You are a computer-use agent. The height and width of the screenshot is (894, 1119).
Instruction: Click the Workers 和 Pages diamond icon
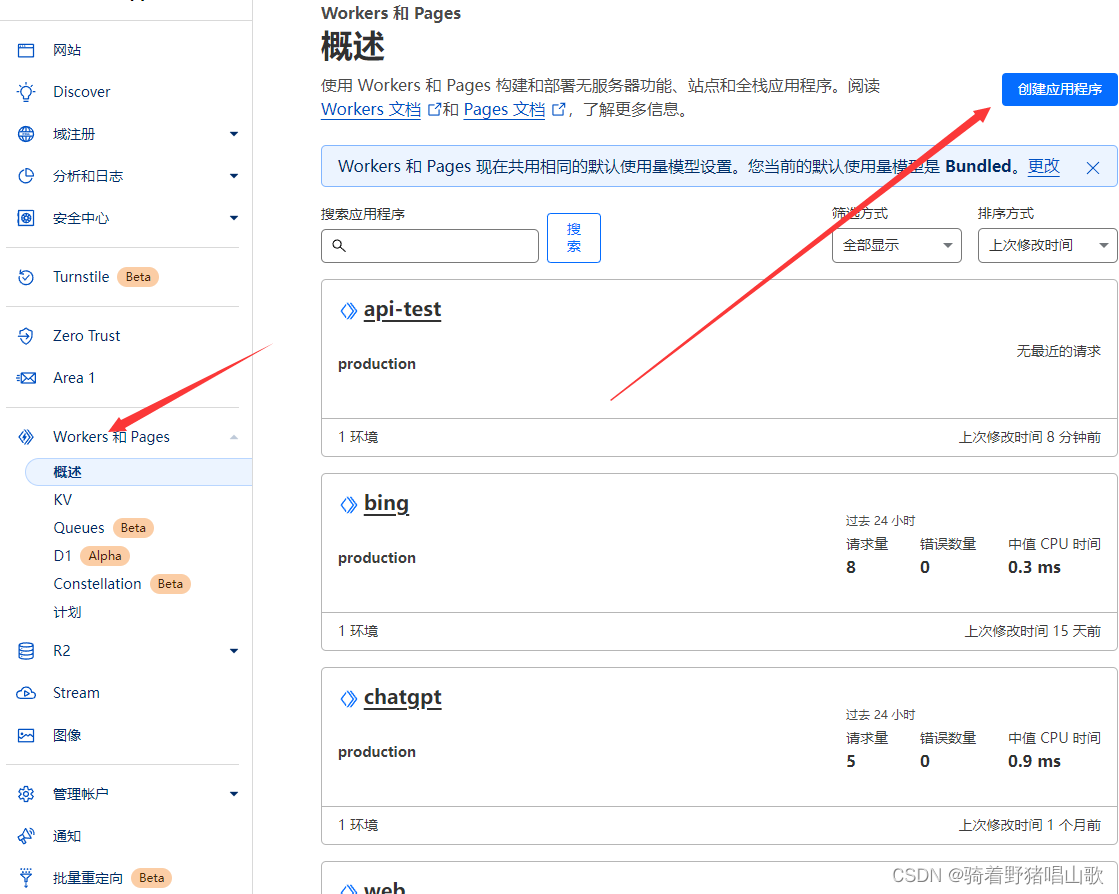point(26,437)
